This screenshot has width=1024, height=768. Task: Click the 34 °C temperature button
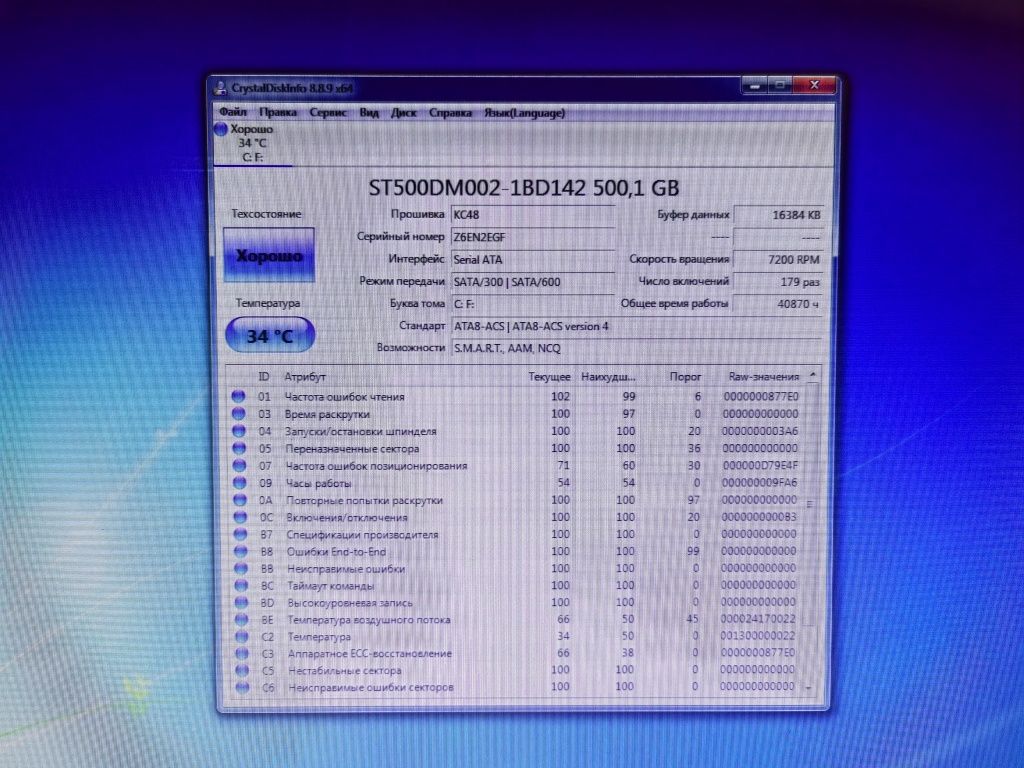tap(270, 335)
